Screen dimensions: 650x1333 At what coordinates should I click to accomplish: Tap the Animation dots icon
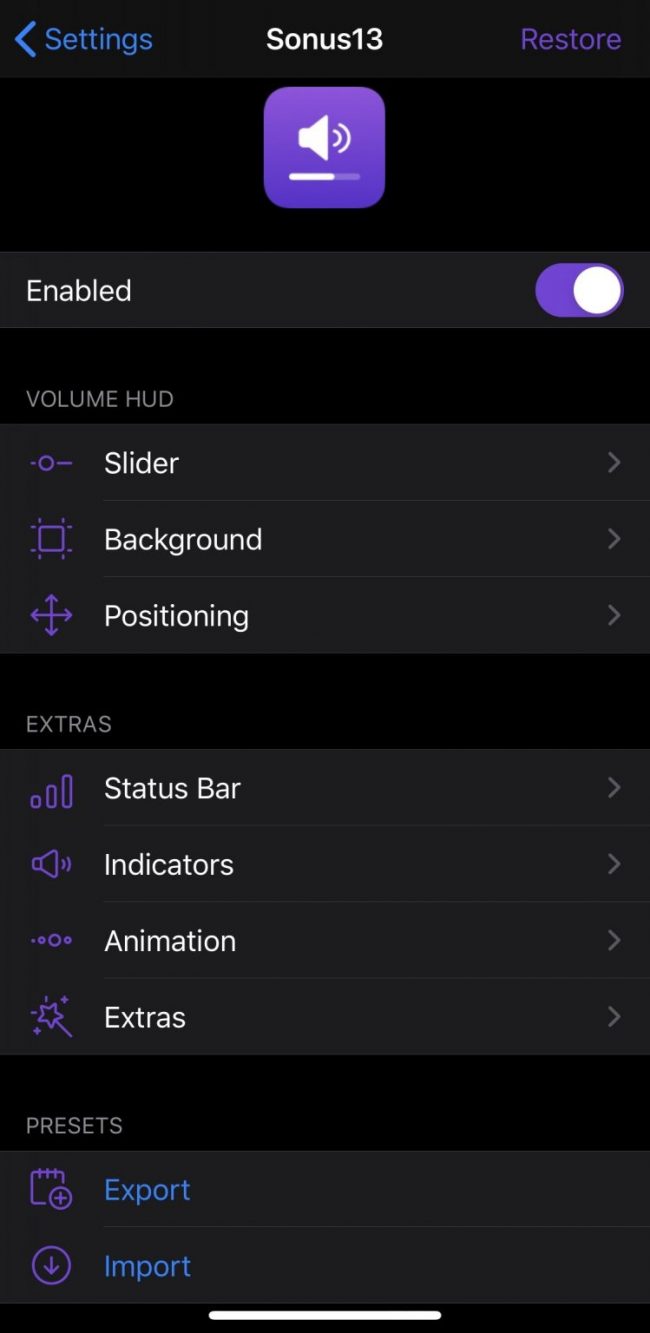(x=51, y=941)
